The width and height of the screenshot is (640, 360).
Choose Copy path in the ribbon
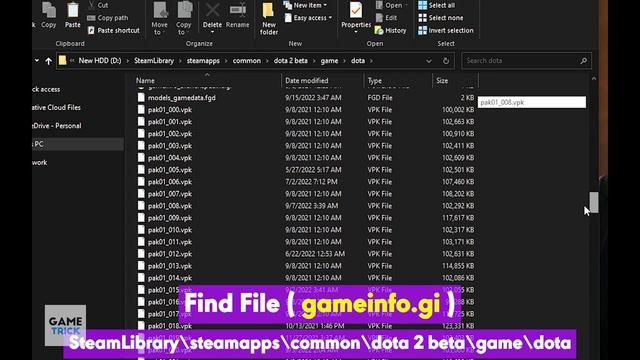point(108,18)
